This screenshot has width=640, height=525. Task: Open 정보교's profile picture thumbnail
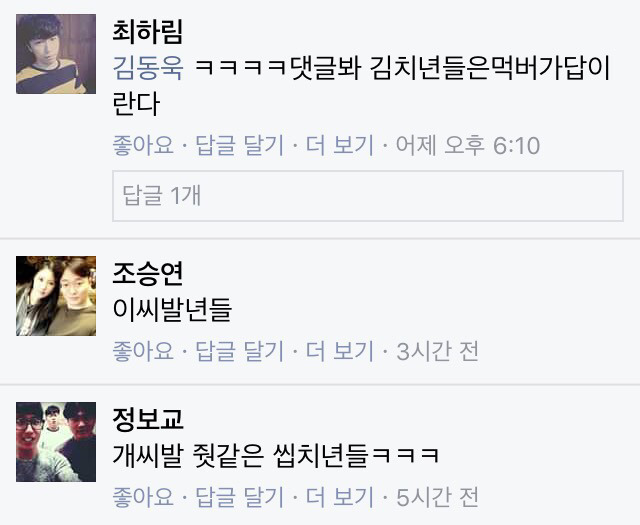[56, 442]
